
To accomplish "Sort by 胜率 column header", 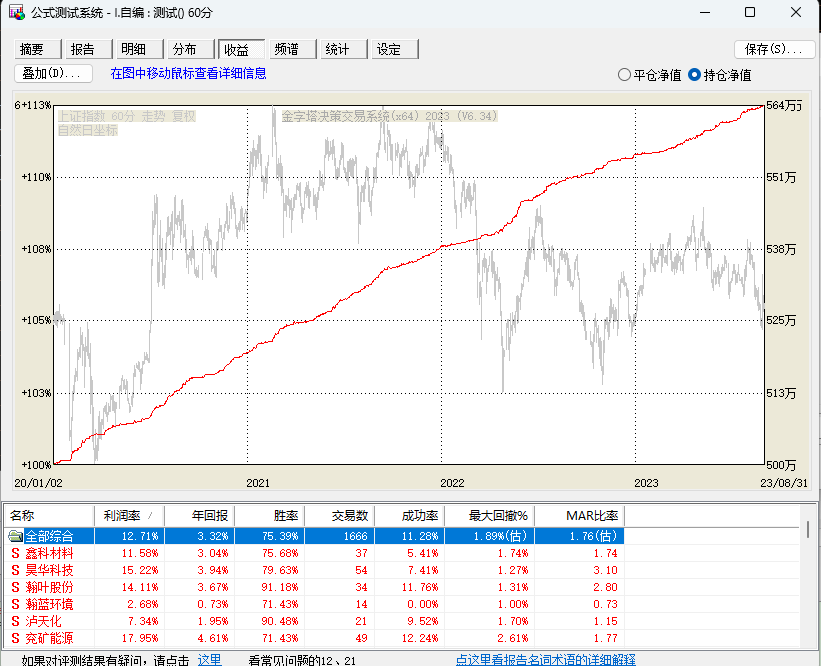I will click(270, 516).
